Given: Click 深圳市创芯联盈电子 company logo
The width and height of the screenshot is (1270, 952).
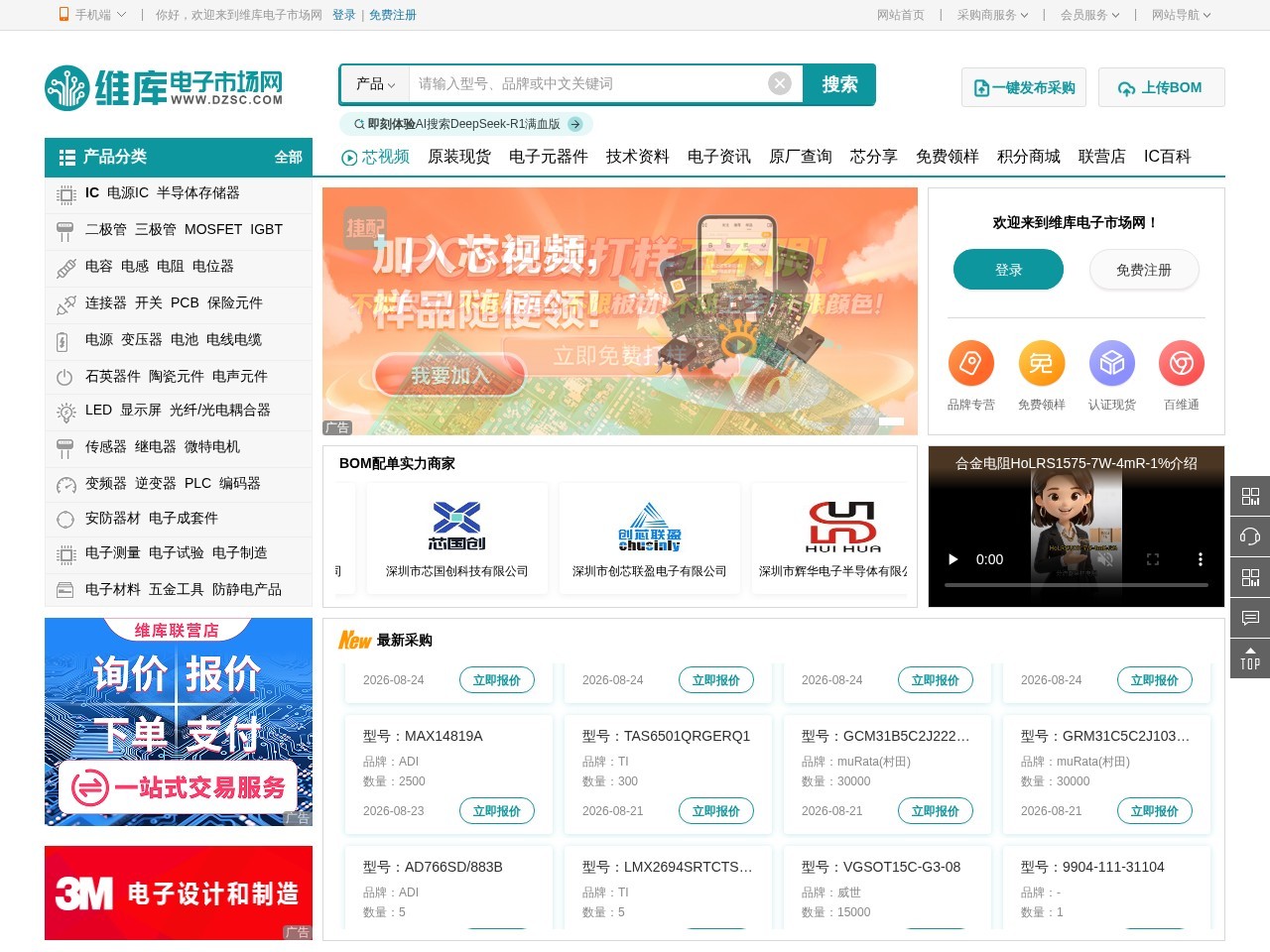Looking at the screenshot, I should 649,527.
